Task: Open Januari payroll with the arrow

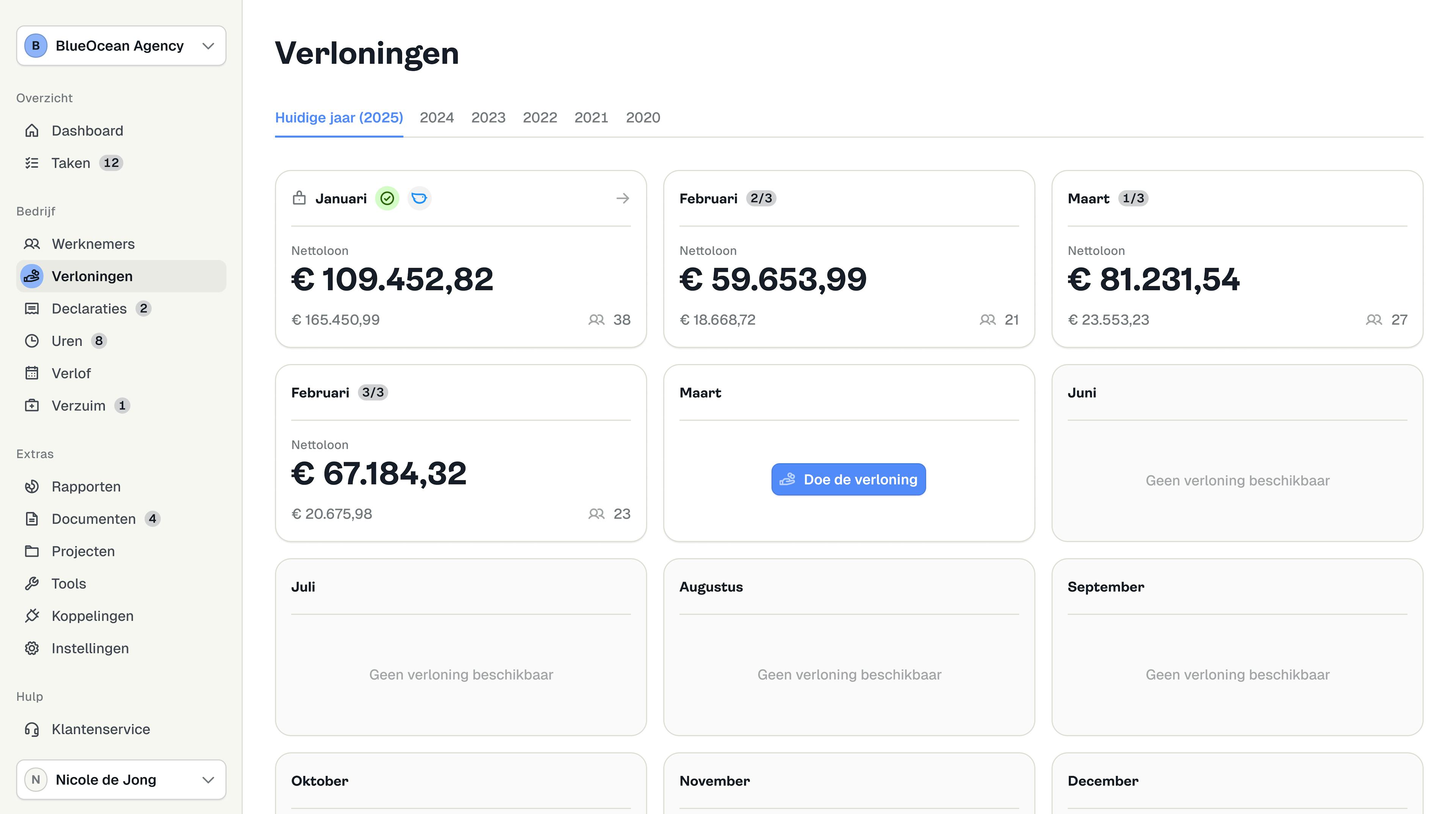Action: (x=622, y=198)
